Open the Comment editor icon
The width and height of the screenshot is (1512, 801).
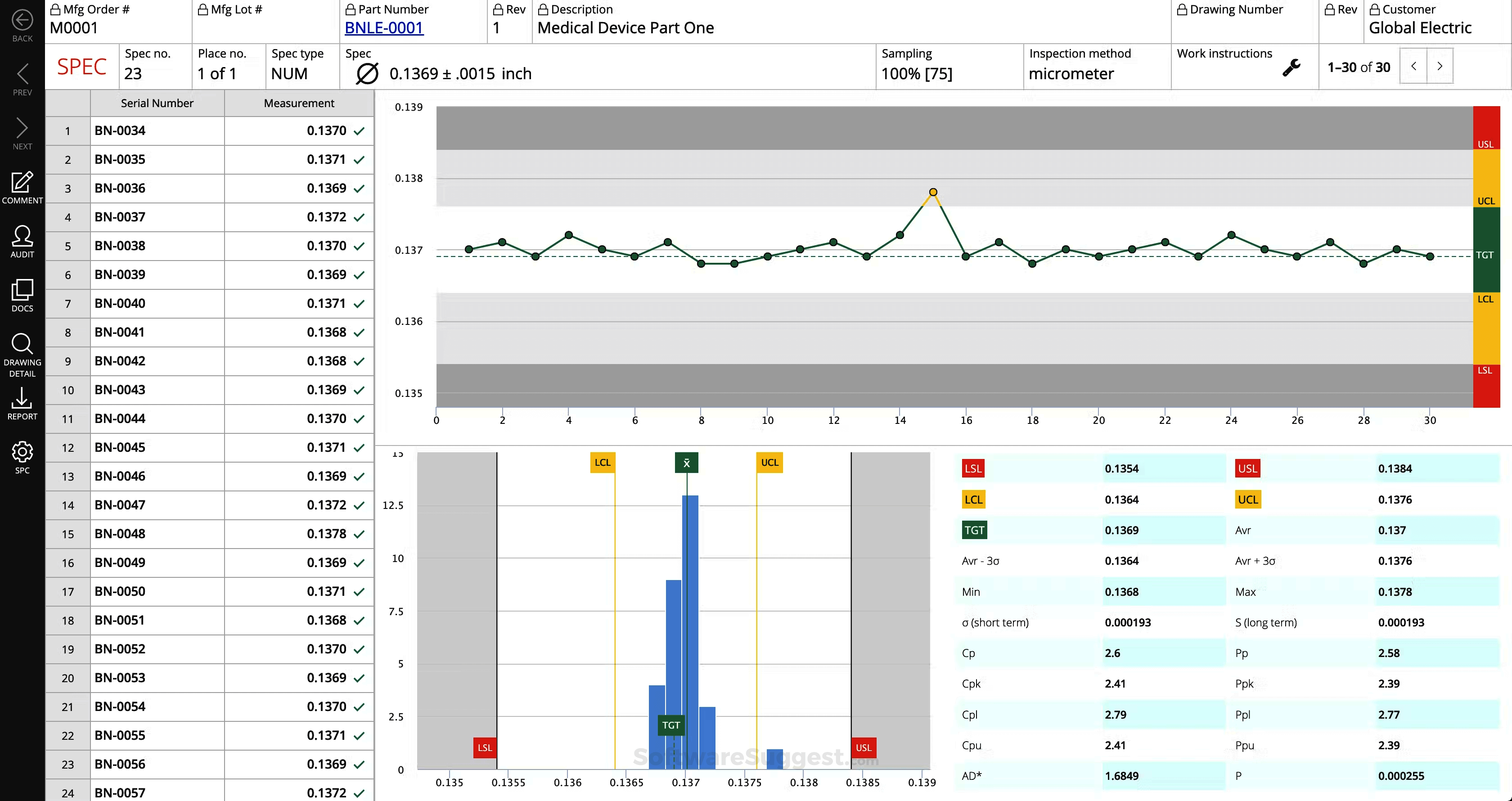tap(22, 183)
